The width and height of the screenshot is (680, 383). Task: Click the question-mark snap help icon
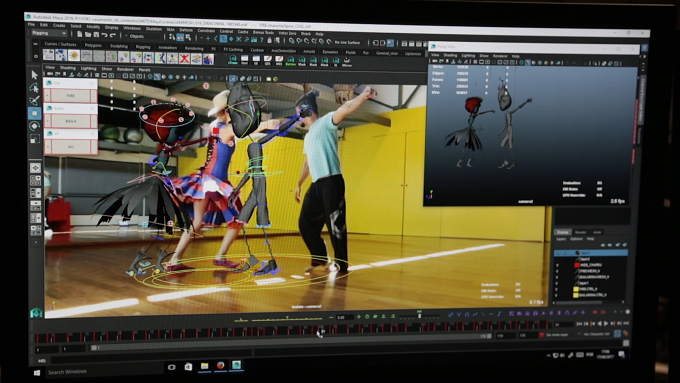pyautogui.click(x=262, y=40)
